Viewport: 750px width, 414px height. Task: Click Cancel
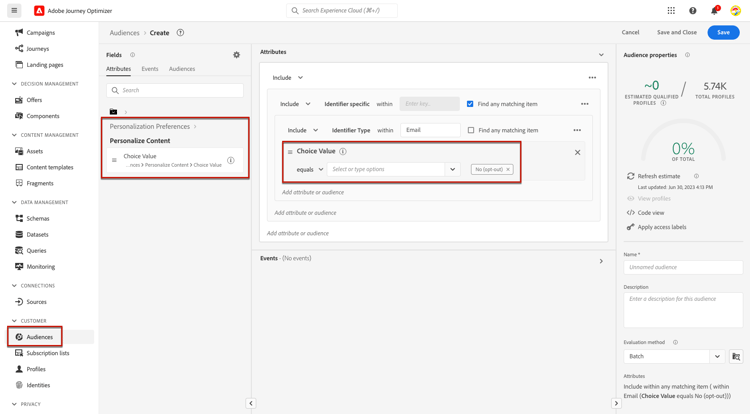coord(630,32)
